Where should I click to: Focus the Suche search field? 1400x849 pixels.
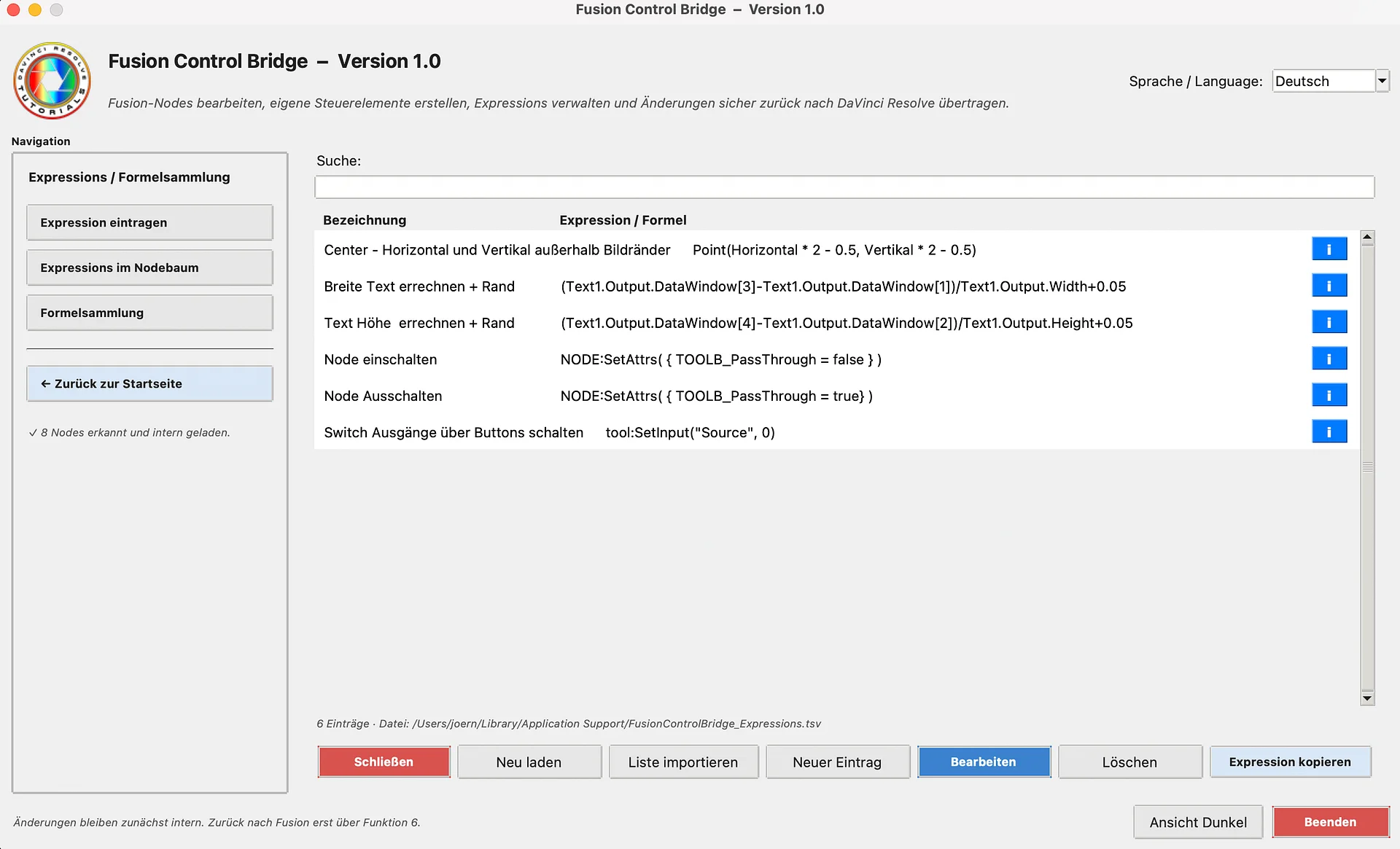tap(844, 187)
